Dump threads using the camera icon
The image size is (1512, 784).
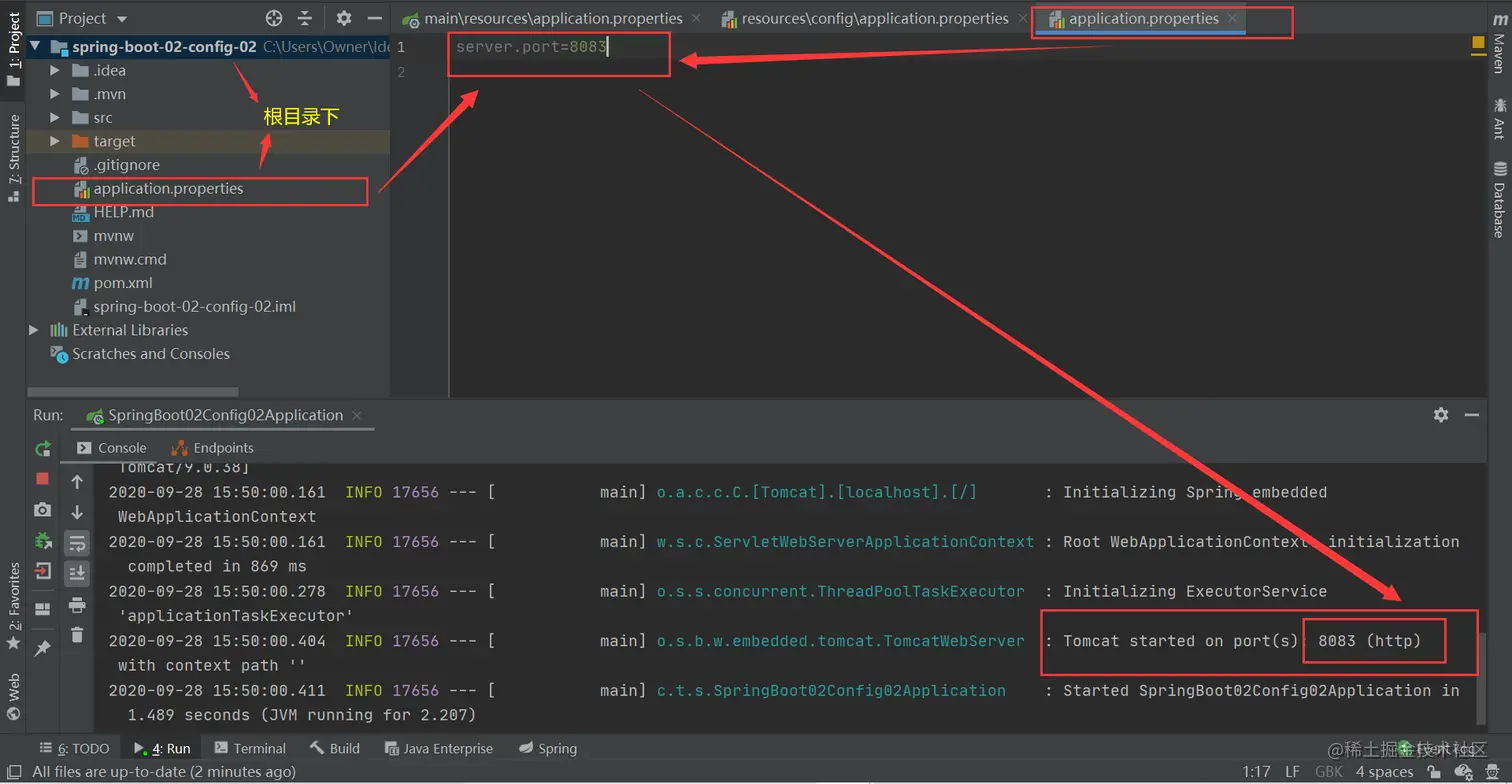42,510
